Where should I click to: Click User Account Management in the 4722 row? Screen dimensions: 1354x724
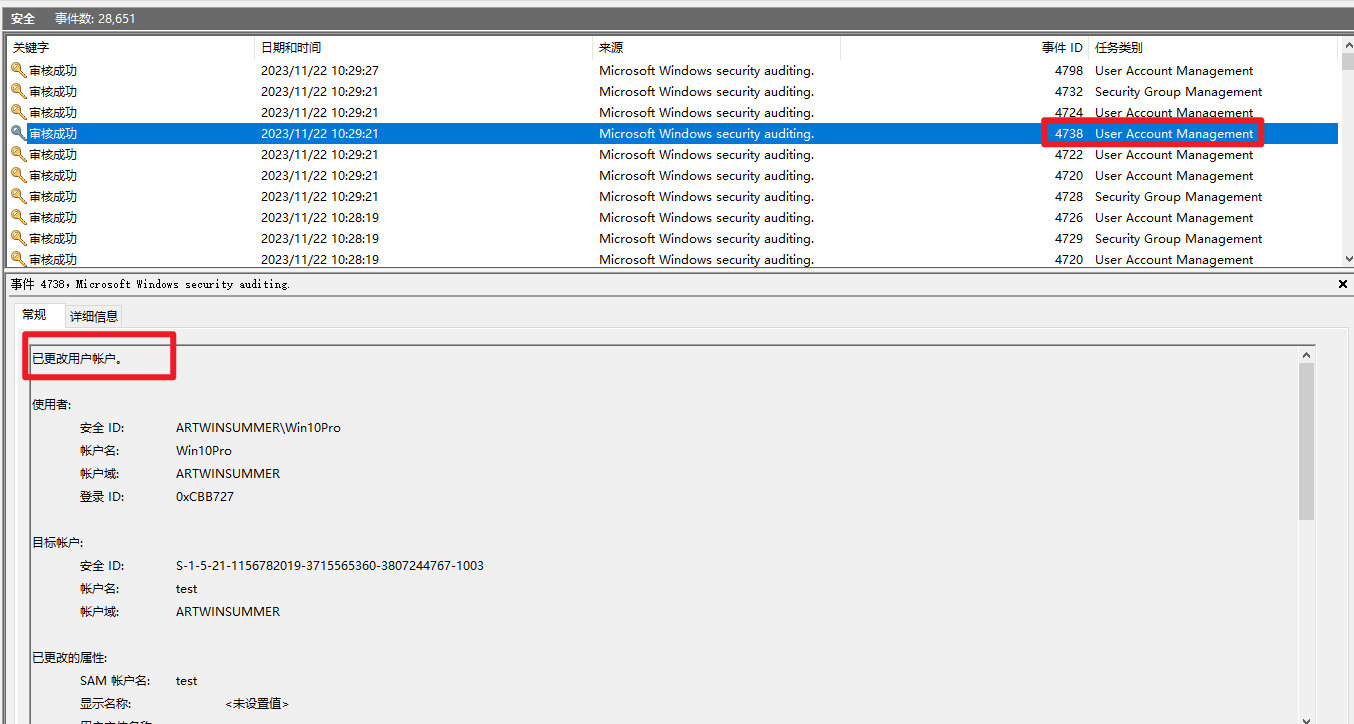click(1174, 155)
